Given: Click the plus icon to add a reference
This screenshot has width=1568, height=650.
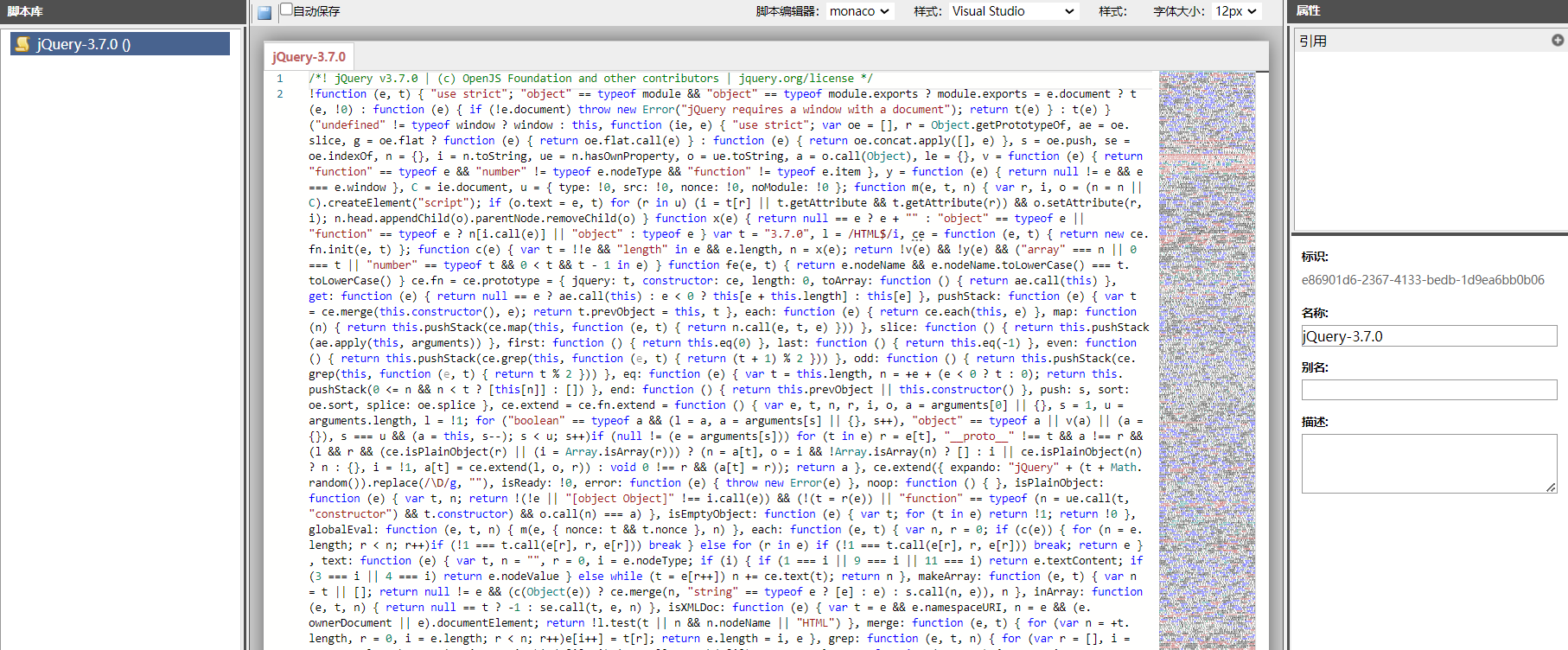Looking at the screenshot, I should click(1557, 40).
